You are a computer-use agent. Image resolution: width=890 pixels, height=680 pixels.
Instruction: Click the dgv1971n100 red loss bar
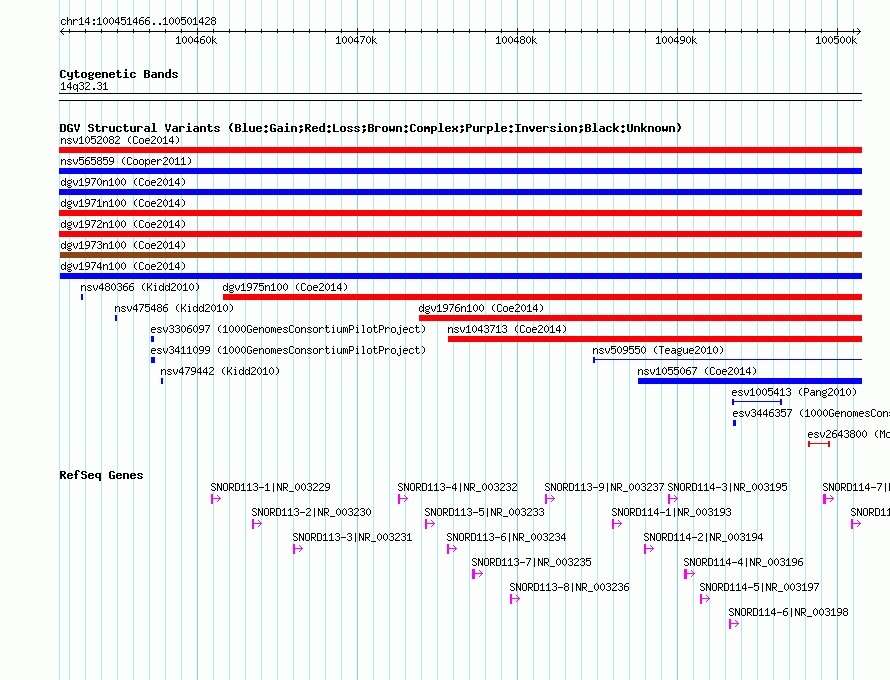[460, 213]
